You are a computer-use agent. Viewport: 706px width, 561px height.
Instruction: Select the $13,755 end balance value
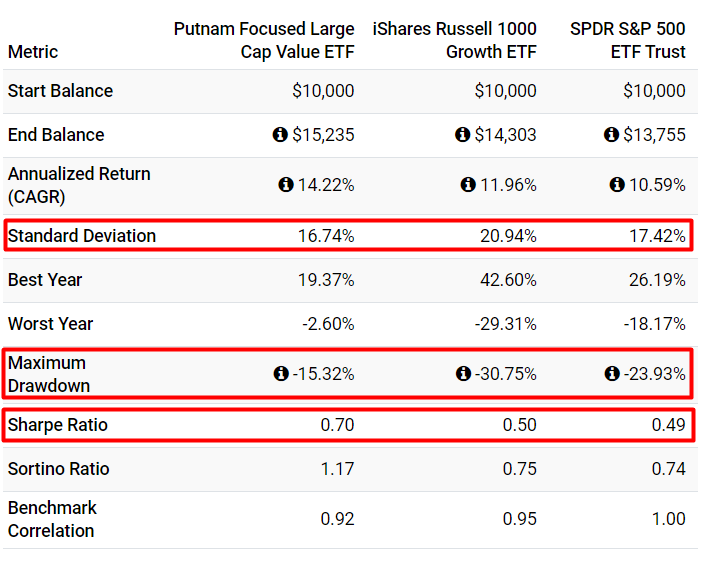(x=654, y=135)
